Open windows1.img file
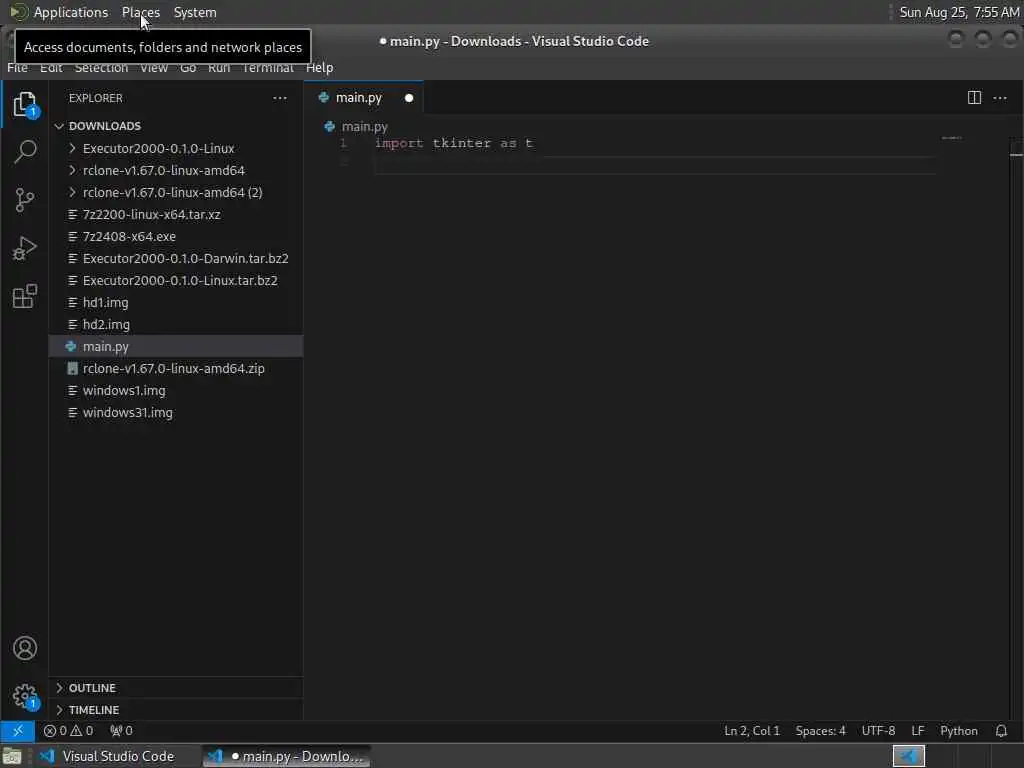The width and height of the screenshot is (1024, 768). click(175, 391)
